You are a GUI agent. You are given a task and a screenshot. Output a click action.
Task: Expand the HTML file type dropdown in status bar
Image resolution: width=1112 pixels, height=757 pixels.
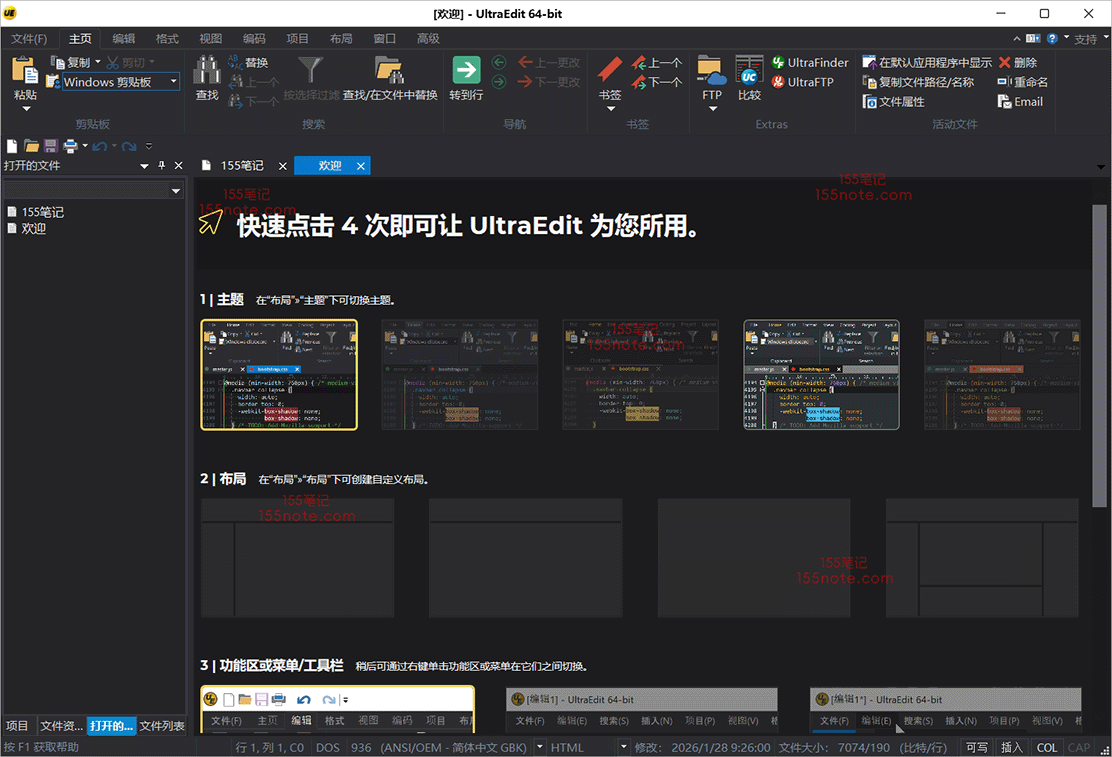point(624,747)
